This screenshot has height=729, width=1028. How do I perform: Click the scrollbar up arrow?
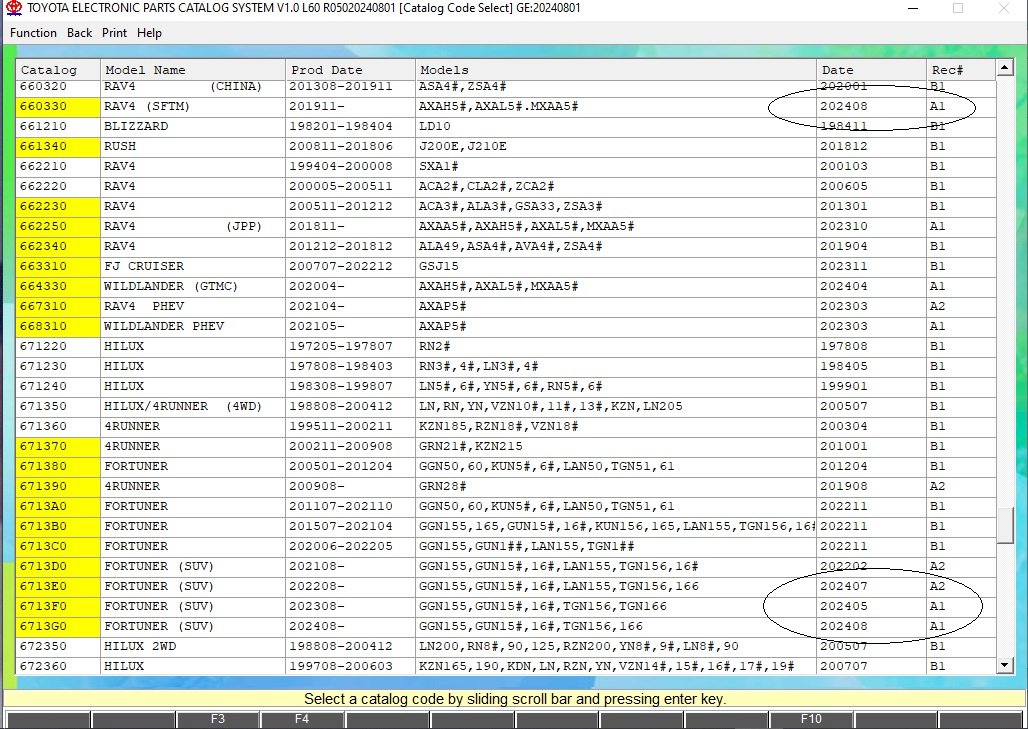click(x=1005, y=69)
